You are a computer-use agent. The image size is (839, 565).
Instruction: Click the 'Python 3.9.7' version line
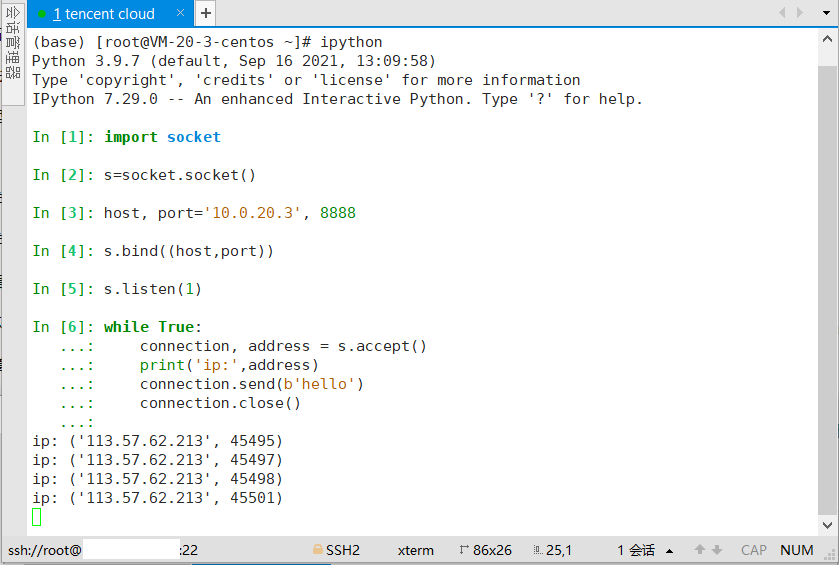click(x=234, y=61)
